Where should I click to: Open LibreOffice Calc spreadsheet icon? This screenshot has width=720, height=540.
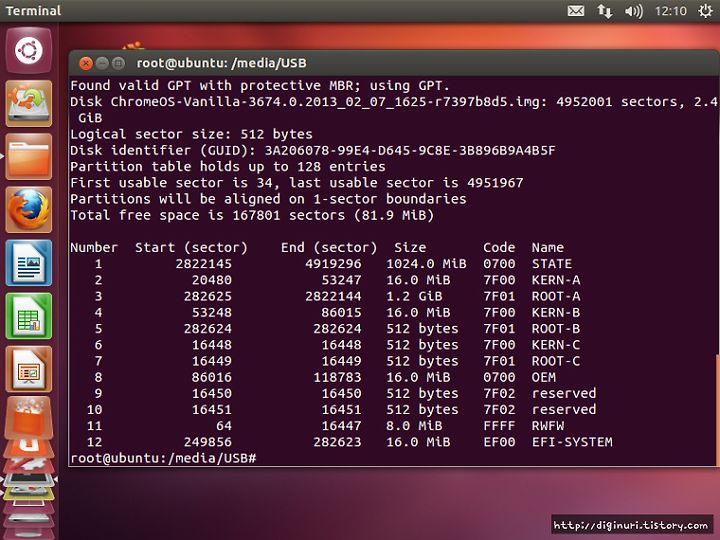pos(28,316)
